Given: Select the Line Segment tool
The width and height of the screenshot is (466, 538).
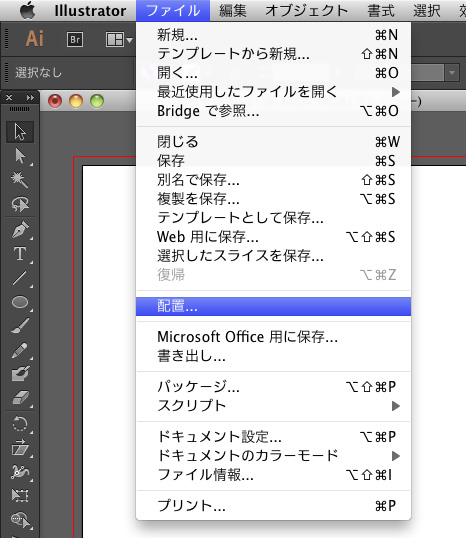Looking at the screenshot, I should [x=20, y=278].
